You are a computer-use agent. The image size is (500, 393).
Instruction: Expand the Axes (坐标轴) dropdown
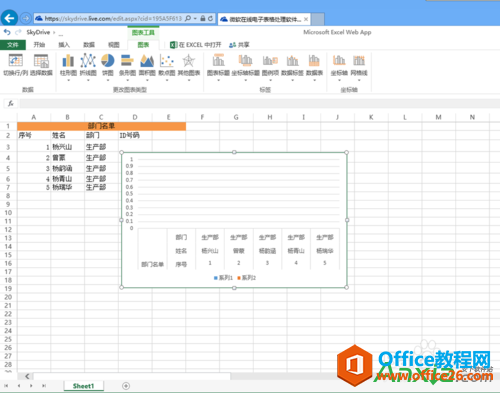(x=339, y=80)
